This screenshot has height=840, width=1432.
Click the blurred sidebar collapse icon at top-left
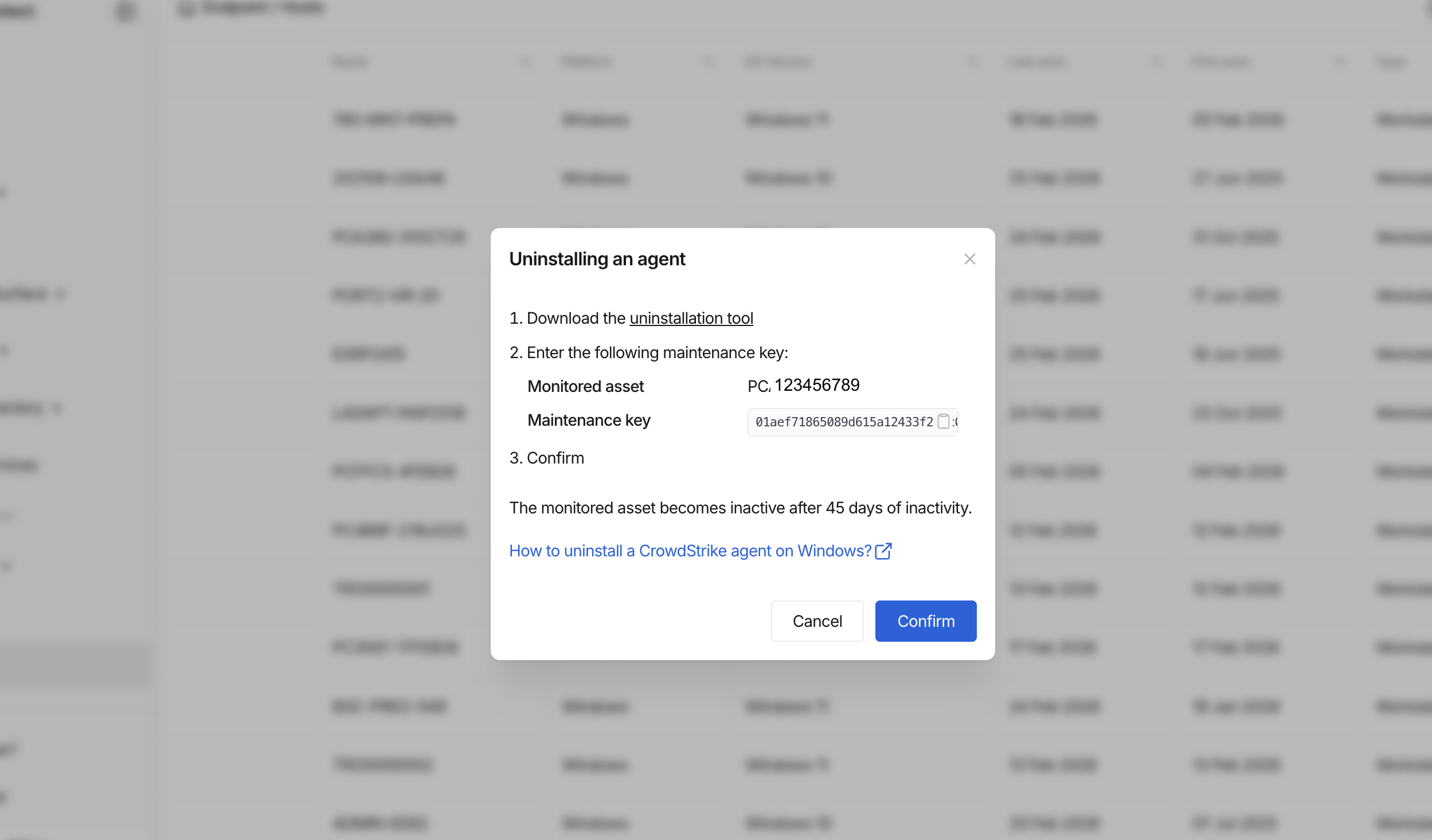point(125,11)
